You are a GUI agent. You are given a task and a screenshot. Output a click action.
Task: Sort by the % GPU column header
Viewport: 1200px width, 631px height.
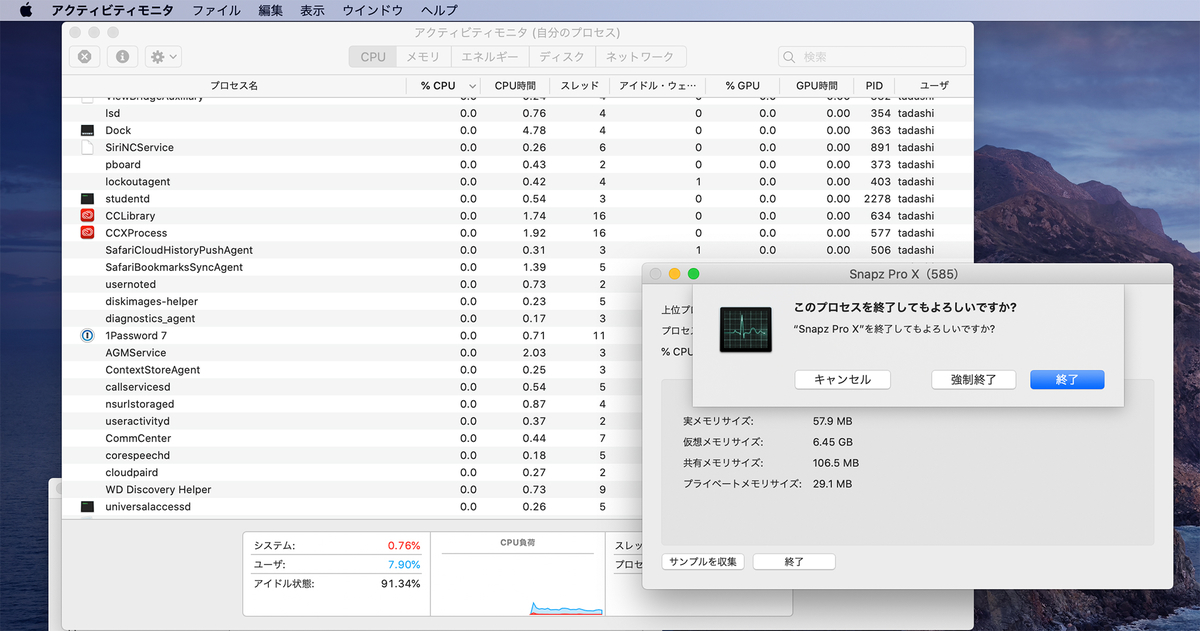point(742,86)
